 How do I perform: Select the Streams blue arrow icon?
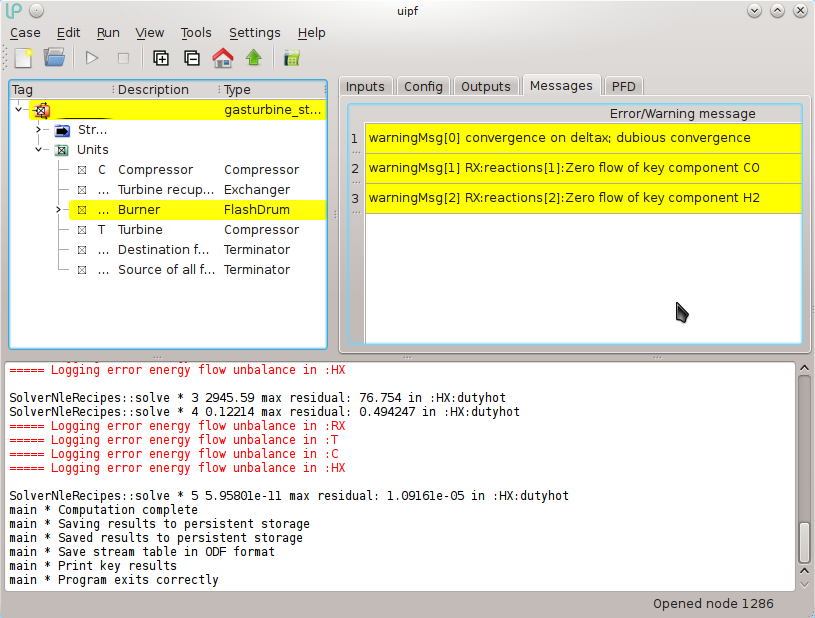pyautogui.click(x=62, y=130)
